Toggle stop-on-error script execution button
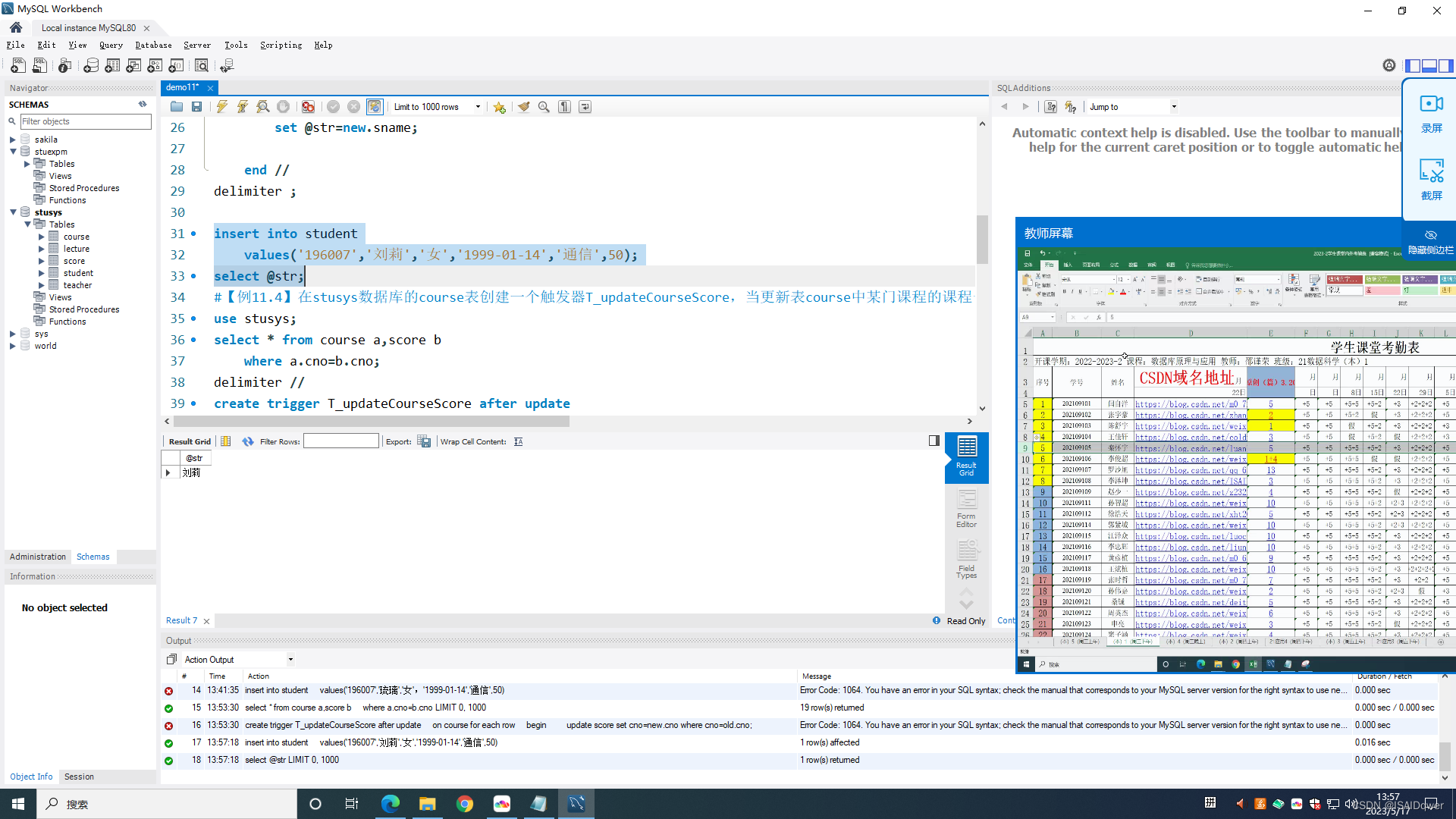Image resolution: width=1456 pixels, height=819 pixels. pos(308,107)
